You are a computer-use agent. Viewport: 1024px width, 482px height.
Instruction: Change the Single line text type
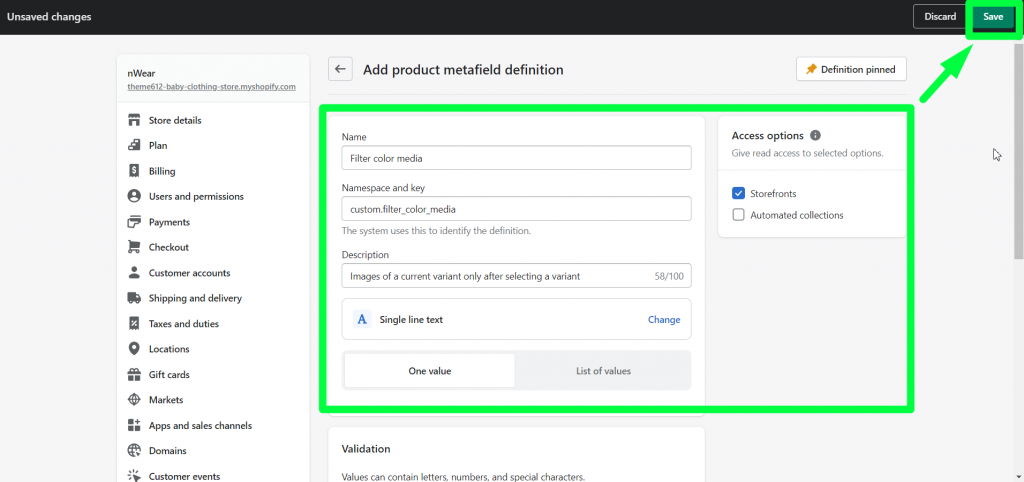pos(664,319)
